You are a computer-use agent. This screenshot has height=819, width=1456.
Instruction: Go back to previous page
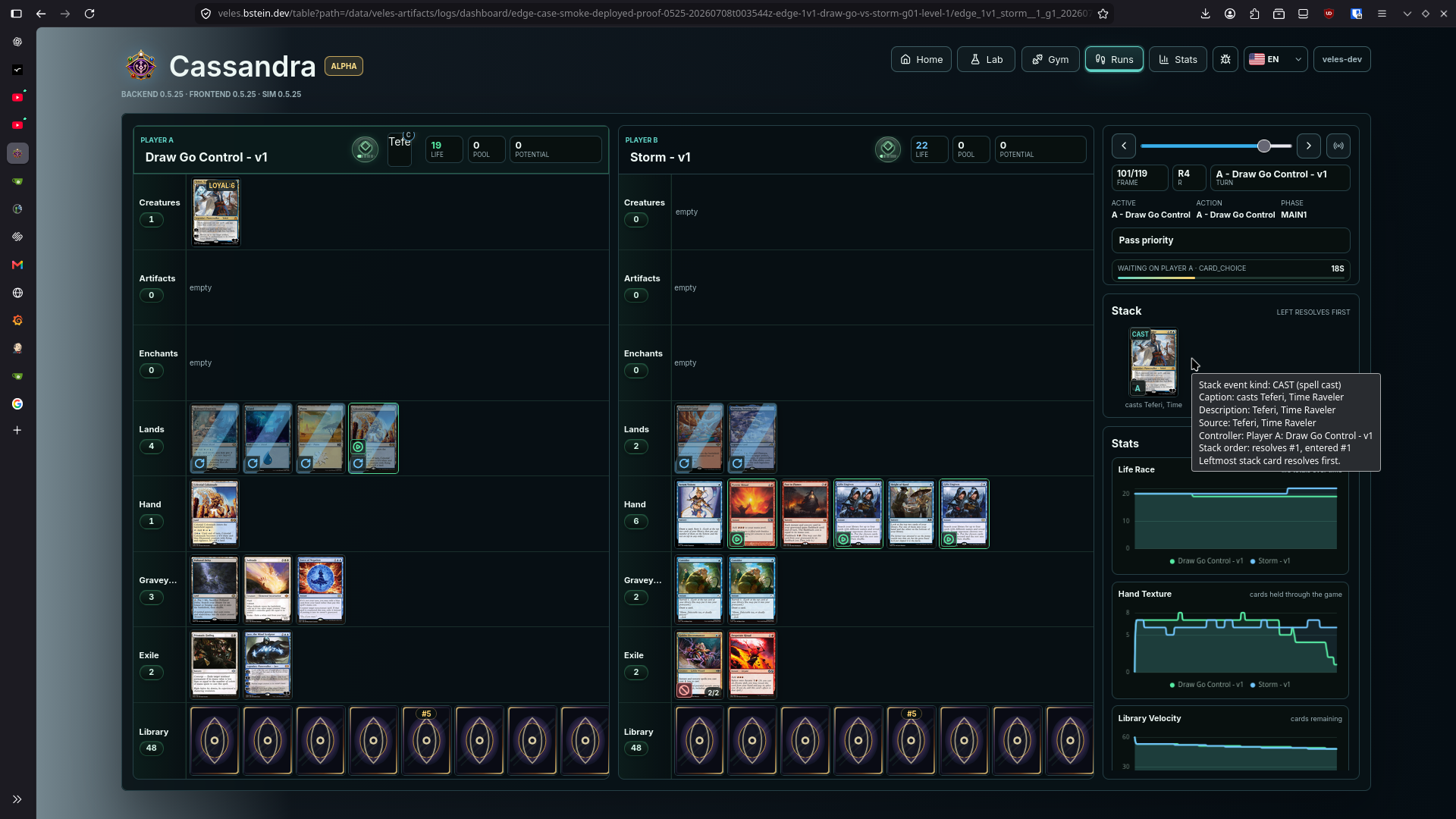pyautogui.click(x=41, y=14)
